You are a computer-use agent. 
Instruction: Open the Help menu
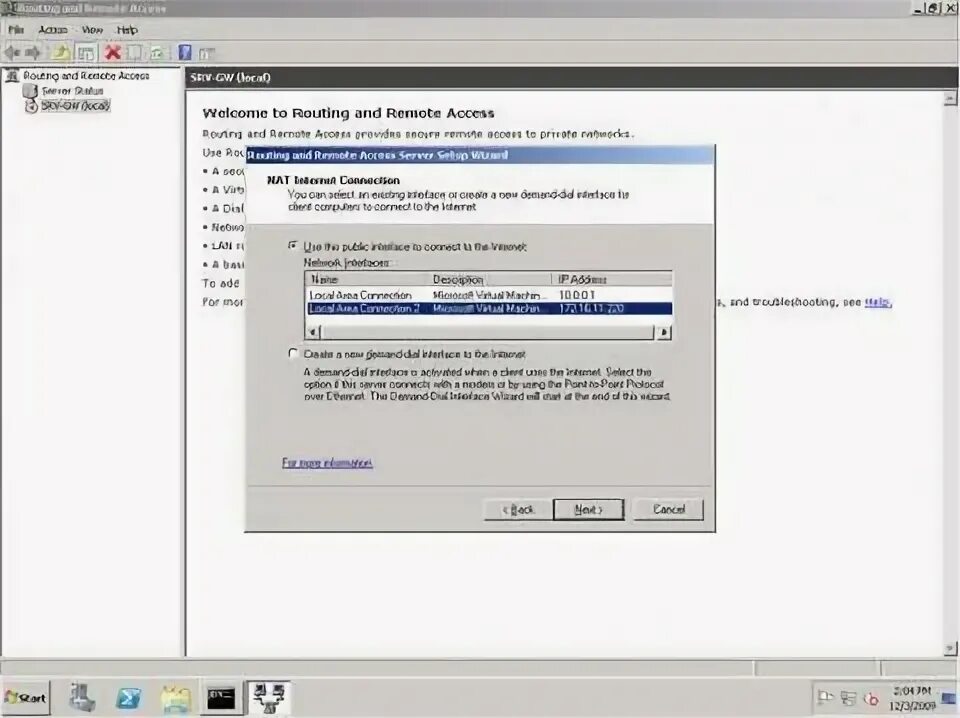pos(127,29)
